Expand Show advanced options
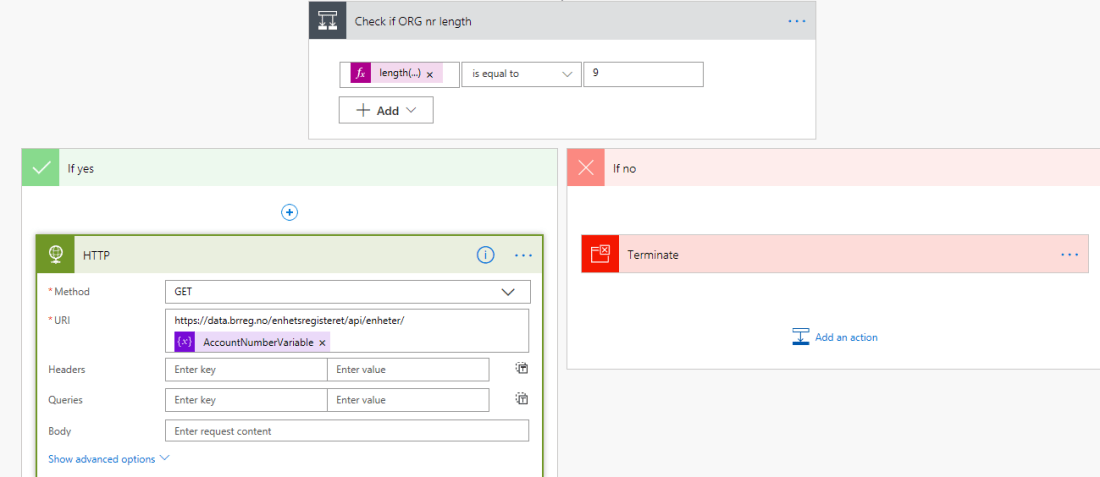The height and width of the screenshot is (477, 1100). click(109, 459)
